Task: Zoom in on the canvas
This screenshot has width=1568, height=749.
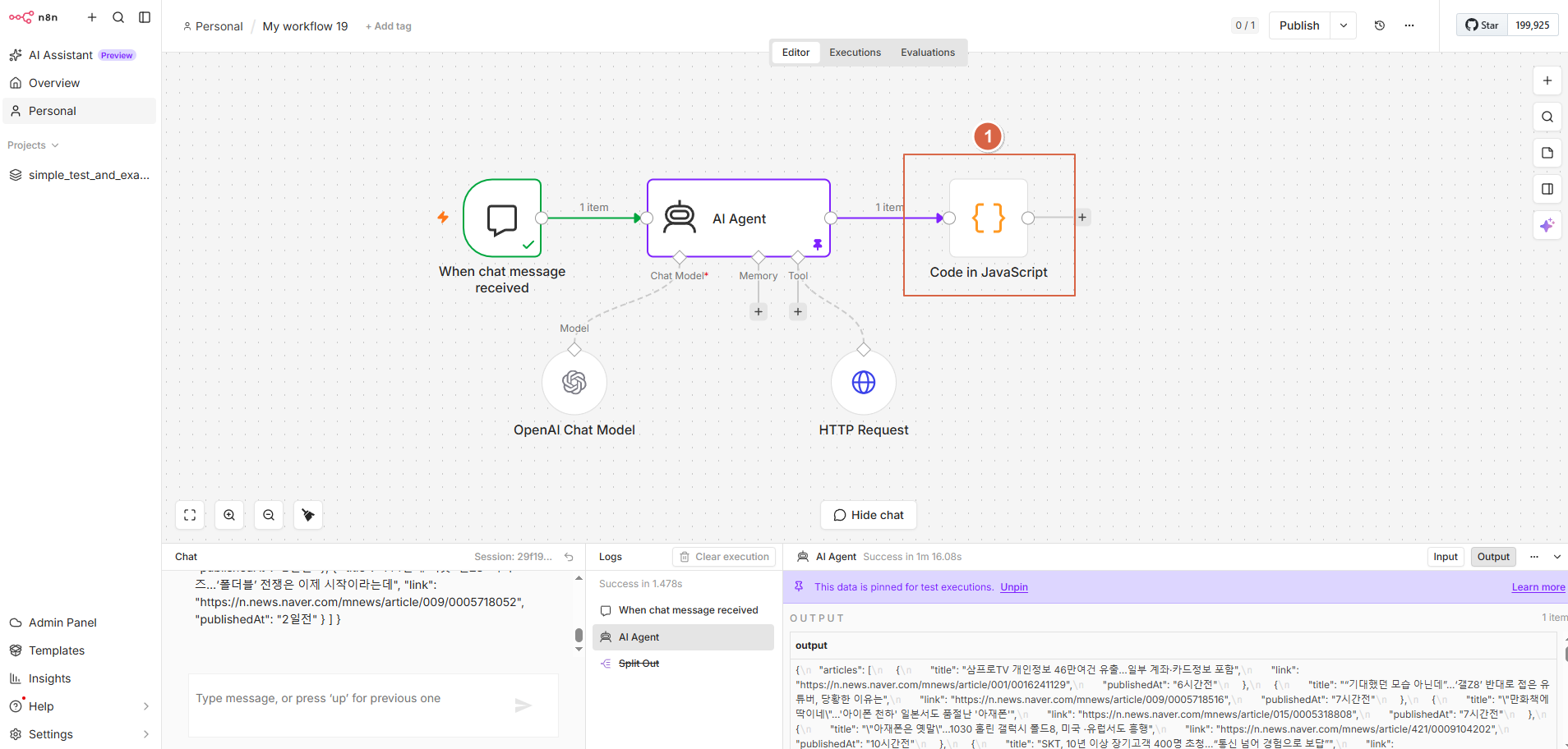Action: (x=229, y=515)
